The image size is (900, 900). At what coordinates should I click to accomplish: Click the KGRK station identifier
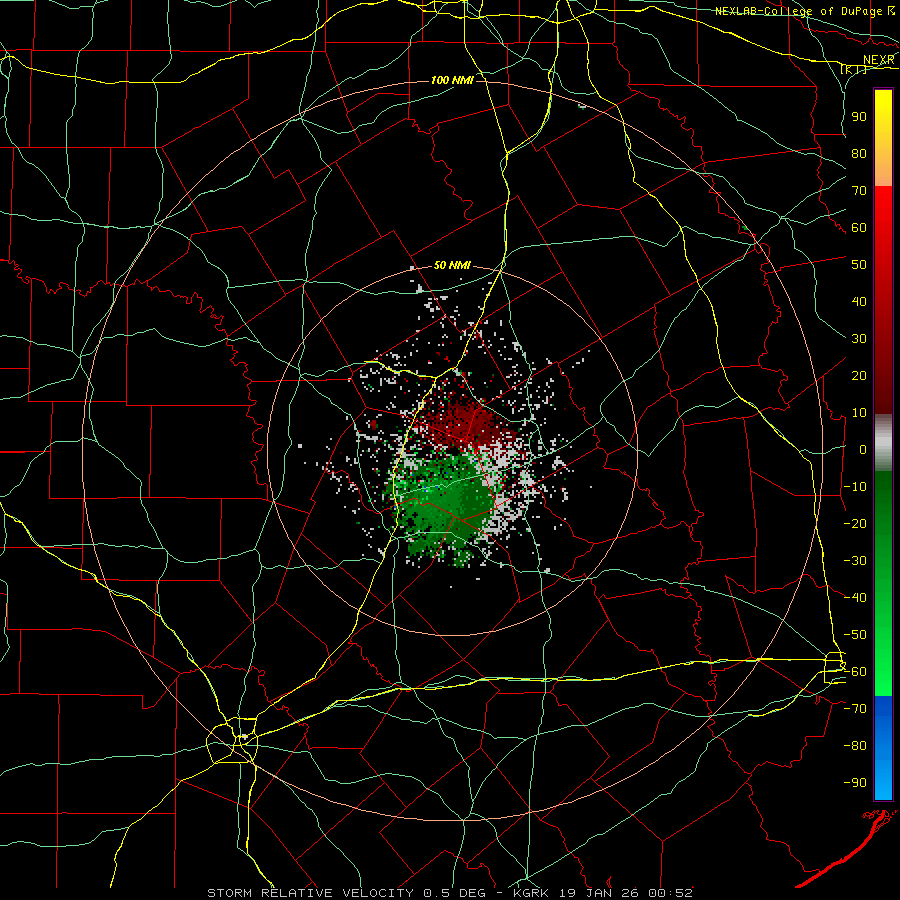(x=530, y=893)
